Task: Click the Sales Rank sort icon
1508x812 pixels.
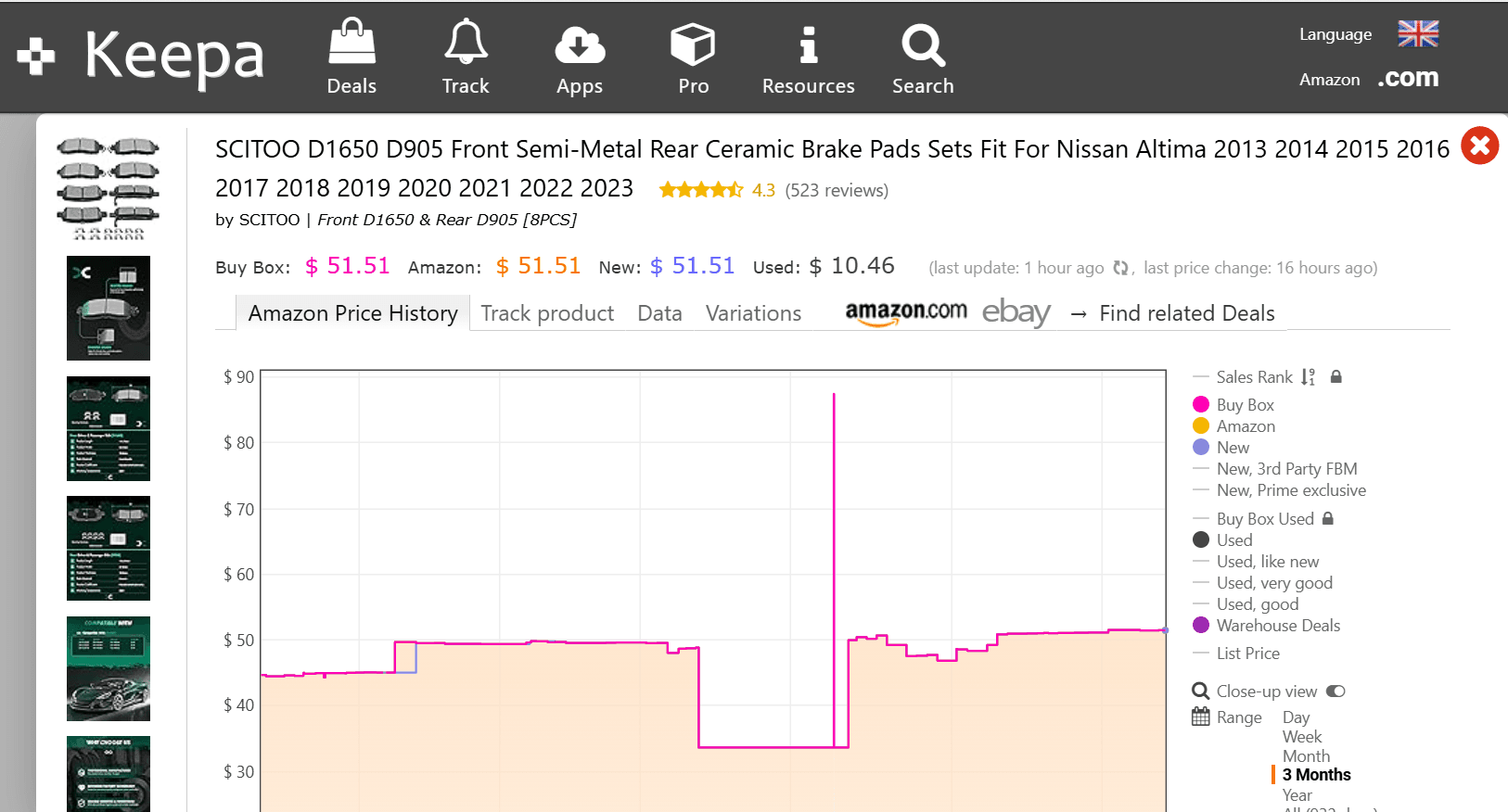Action: click(x=1308, y=377)
